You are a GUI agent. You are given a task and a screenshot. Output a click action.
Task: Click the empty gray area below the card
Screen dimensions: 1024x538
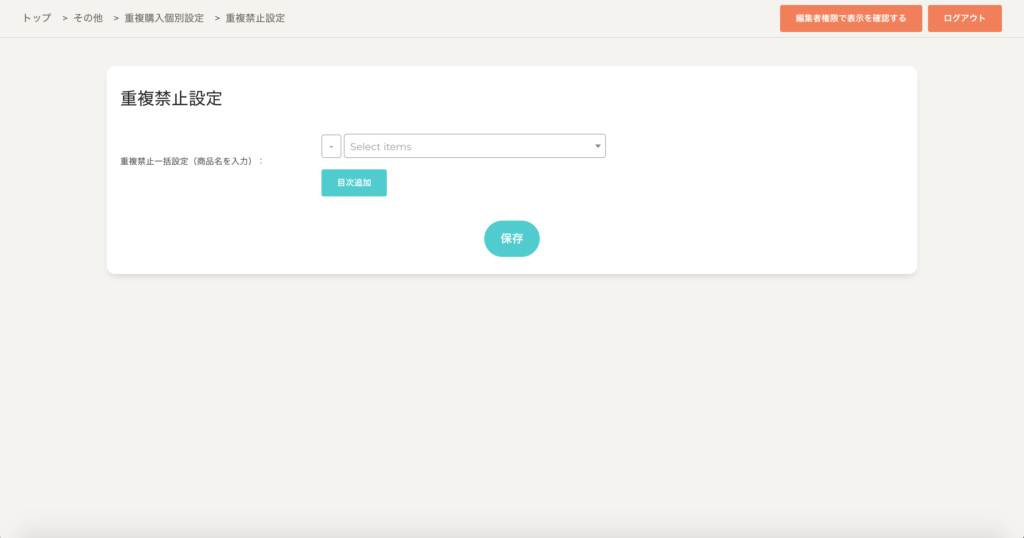[512, 400]
